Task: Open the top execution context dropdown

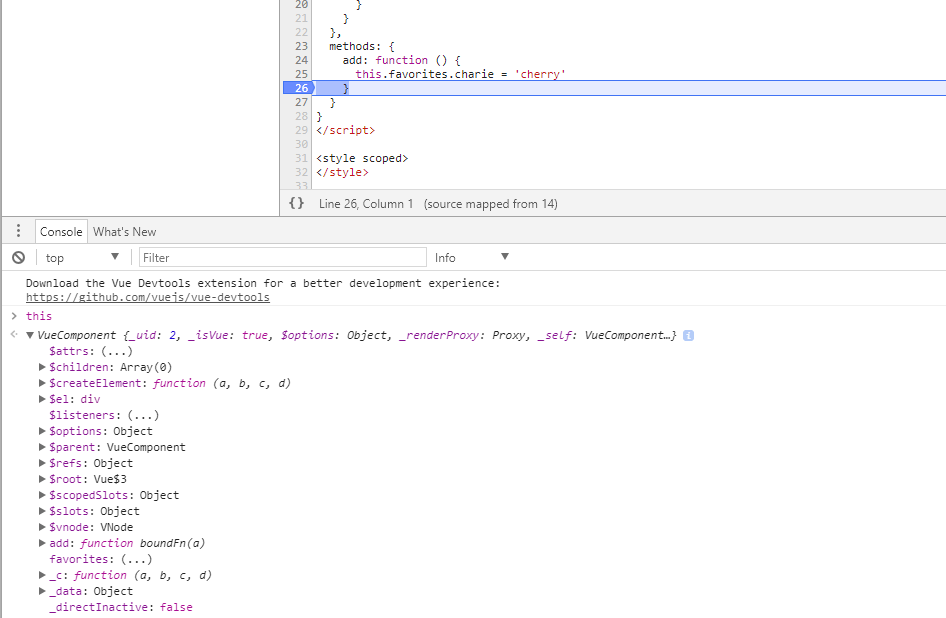Action: [82, 258]
